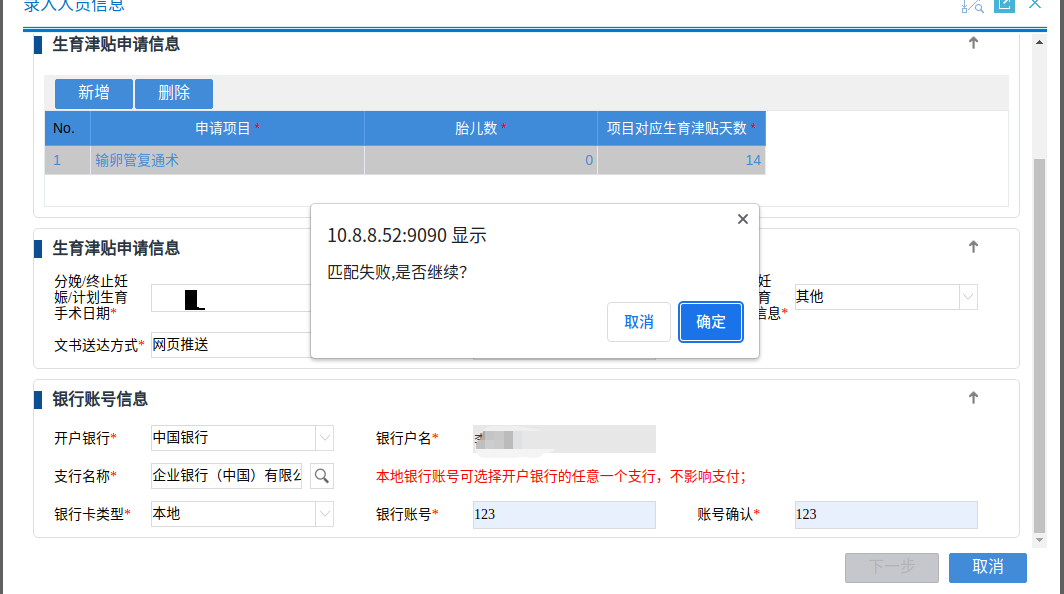Click the vertical scrollbar up arrow

(1040, 42)
